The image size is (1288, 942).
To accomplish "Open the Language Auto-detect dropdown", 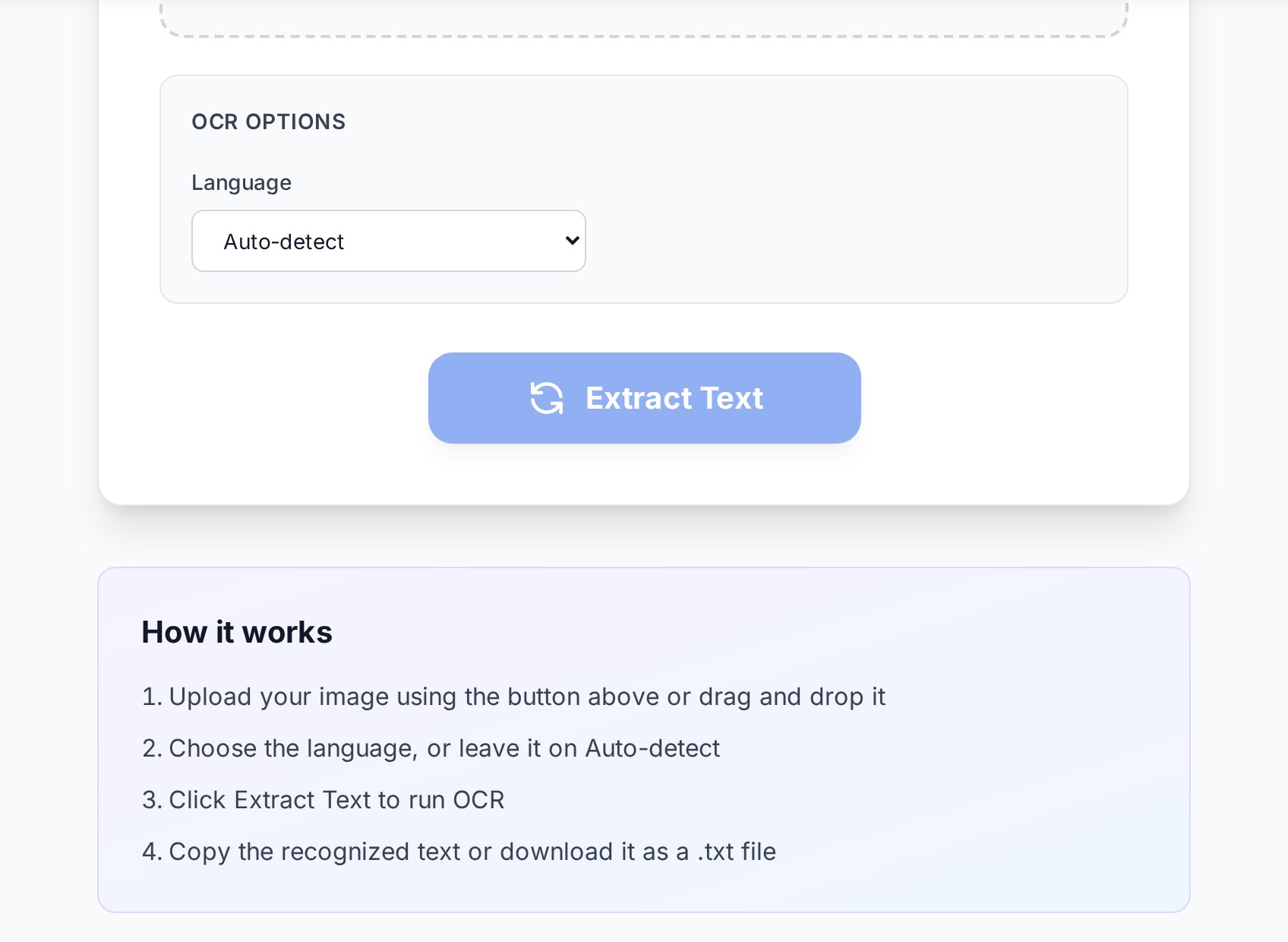I will [389, 241].
